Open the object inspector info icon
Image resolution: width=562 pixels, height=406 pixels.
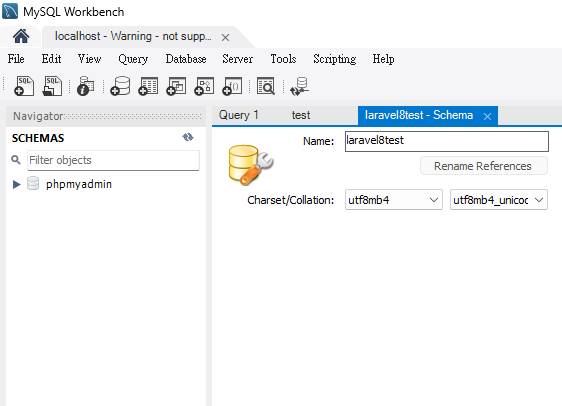86,86
